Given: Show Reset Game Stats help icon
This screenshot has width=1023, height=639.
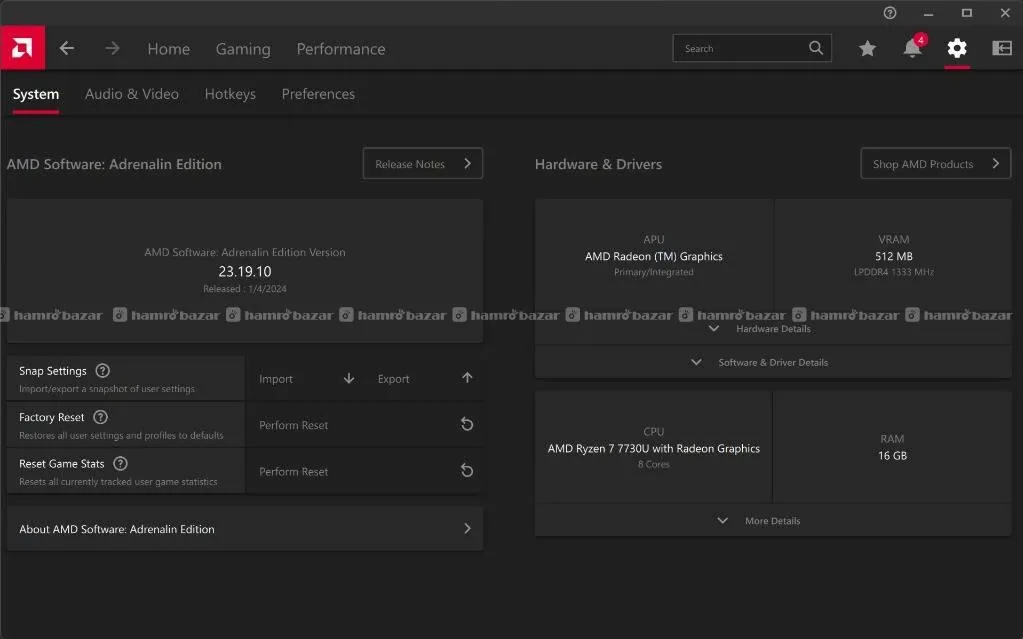Looking at the screenshot, I should 120,463.
